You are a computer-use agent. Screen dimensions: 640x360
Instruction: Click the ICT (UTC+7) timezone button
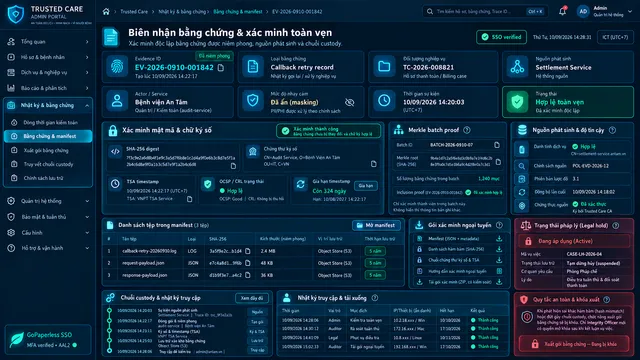[616, 37]
